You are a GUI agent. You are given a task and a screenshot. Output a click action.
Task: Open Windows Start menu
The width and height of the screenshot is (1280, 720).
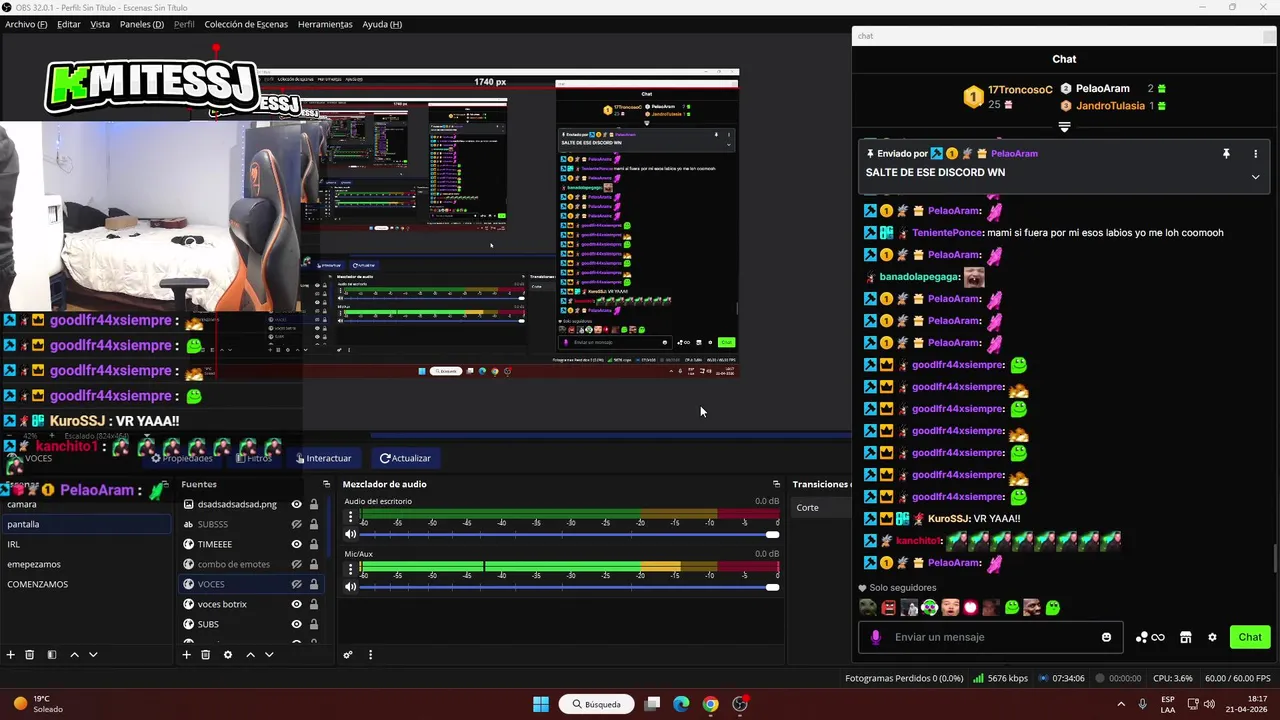(x=541, y=704)
